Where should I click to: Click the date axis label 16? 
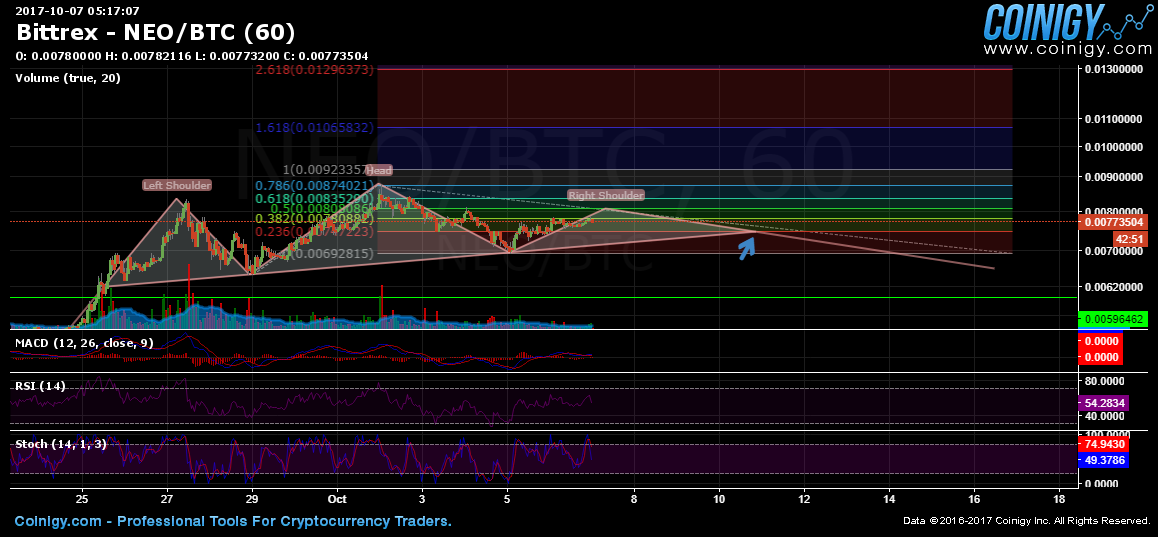(x=973, y=498)
